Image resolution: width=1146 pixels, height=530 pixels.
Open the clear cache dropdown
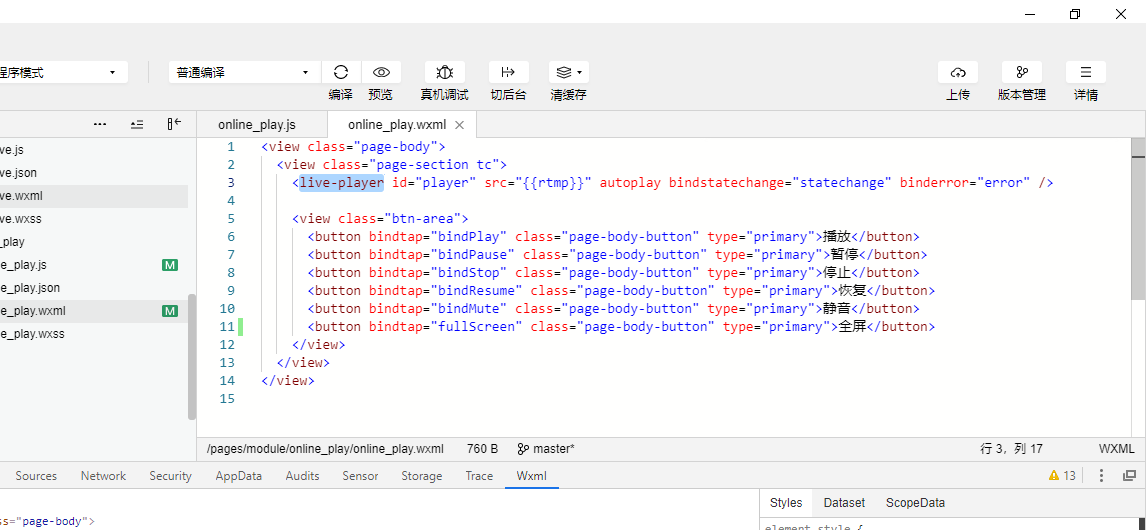568,72
